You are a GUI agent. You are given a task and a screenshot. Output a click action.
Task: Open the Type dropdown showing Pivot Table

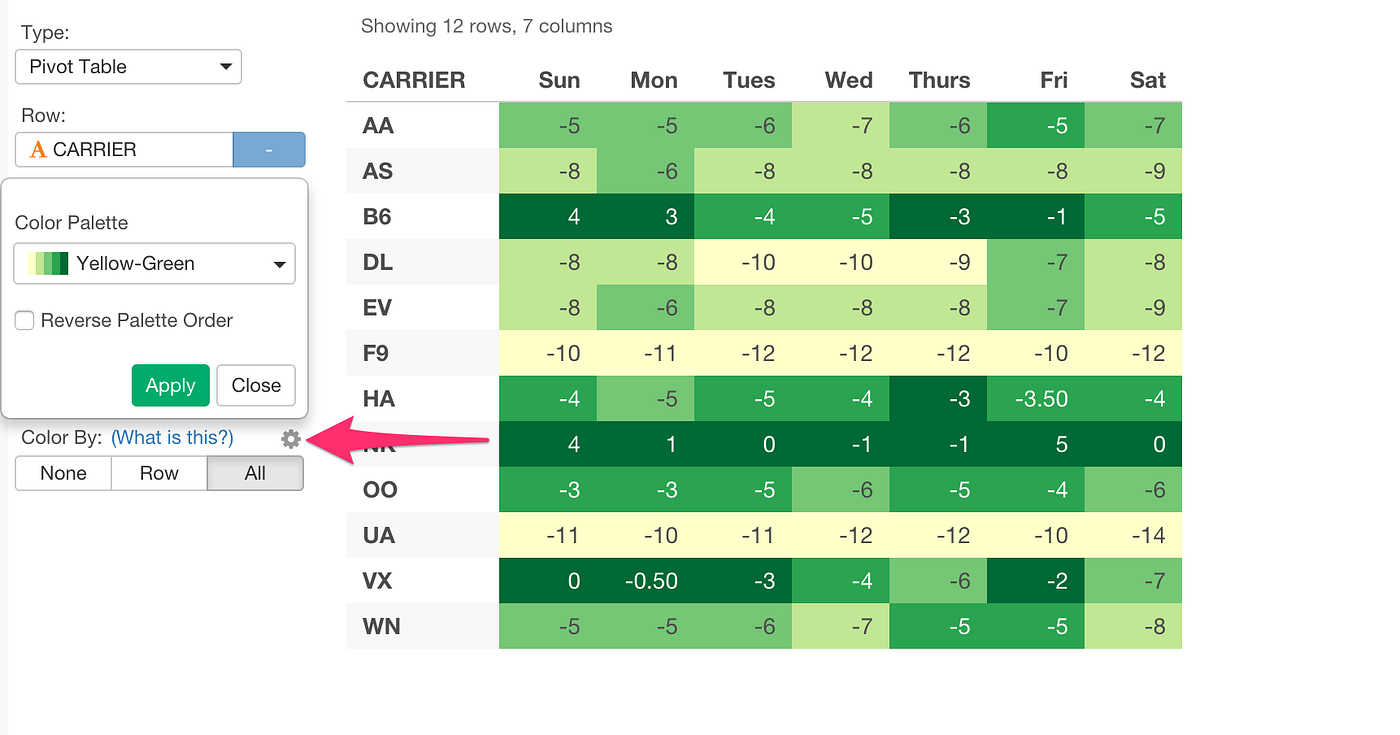(128, 67)
